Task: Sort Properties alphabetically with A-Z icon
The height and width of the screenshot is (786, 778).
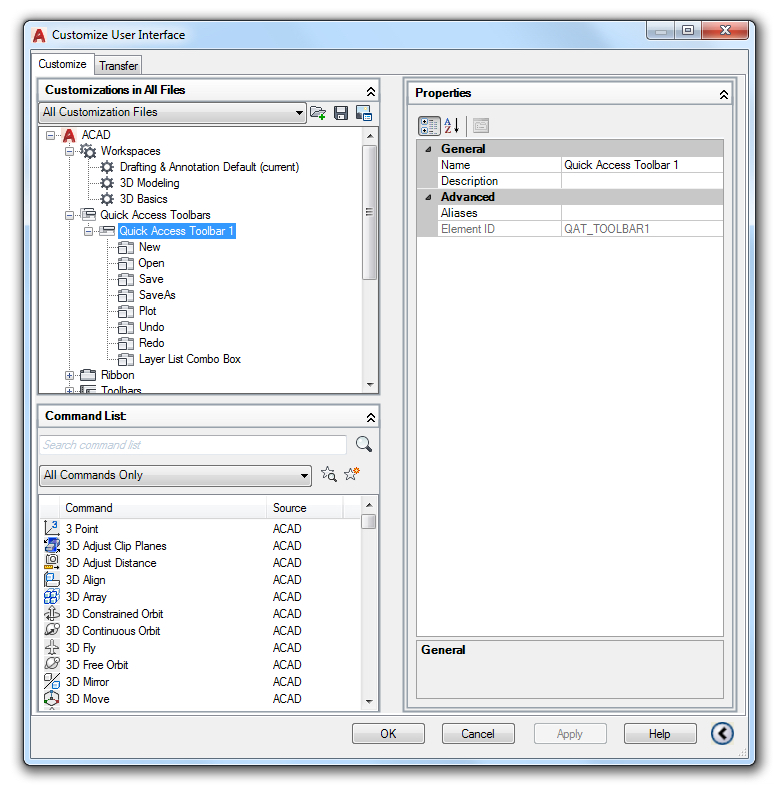Action: coord(452,126)
